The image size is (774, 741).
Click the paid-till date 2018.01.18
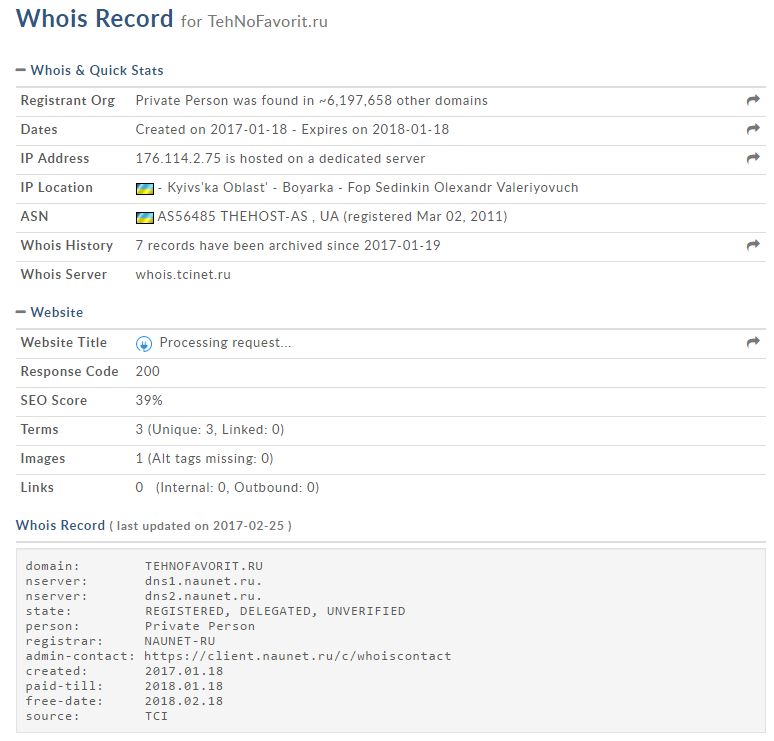184,686
